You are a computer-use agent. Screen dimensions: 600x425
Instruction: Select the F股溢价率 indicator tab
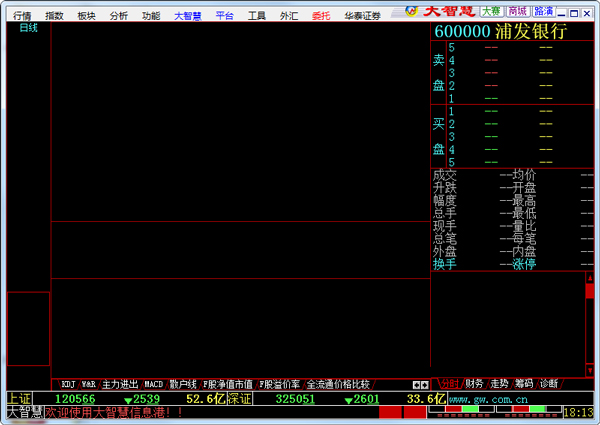(x=279, y=384)
